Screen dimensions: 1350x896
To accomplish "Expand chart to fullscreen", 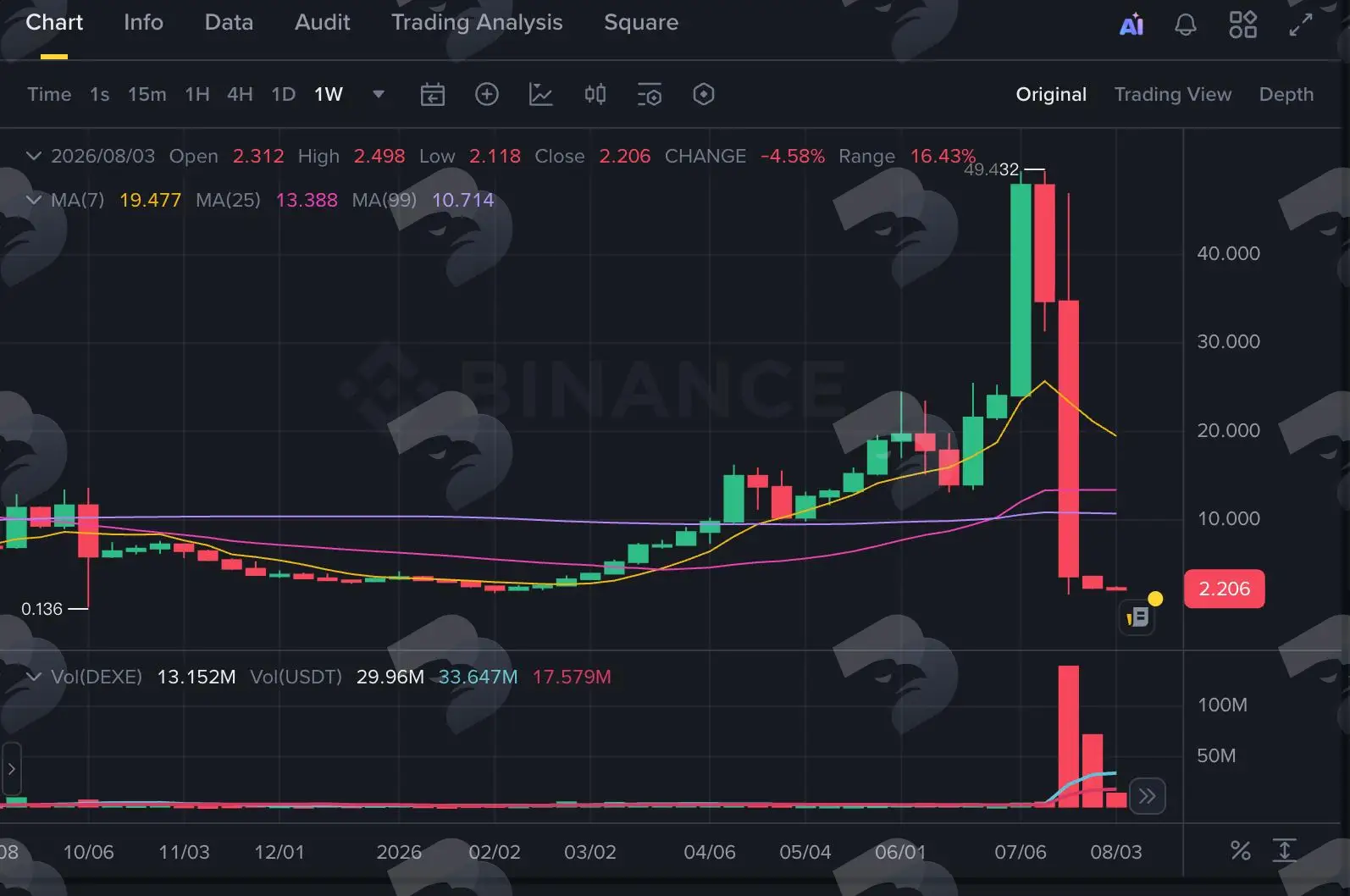I will click(x=1301, y=25).
